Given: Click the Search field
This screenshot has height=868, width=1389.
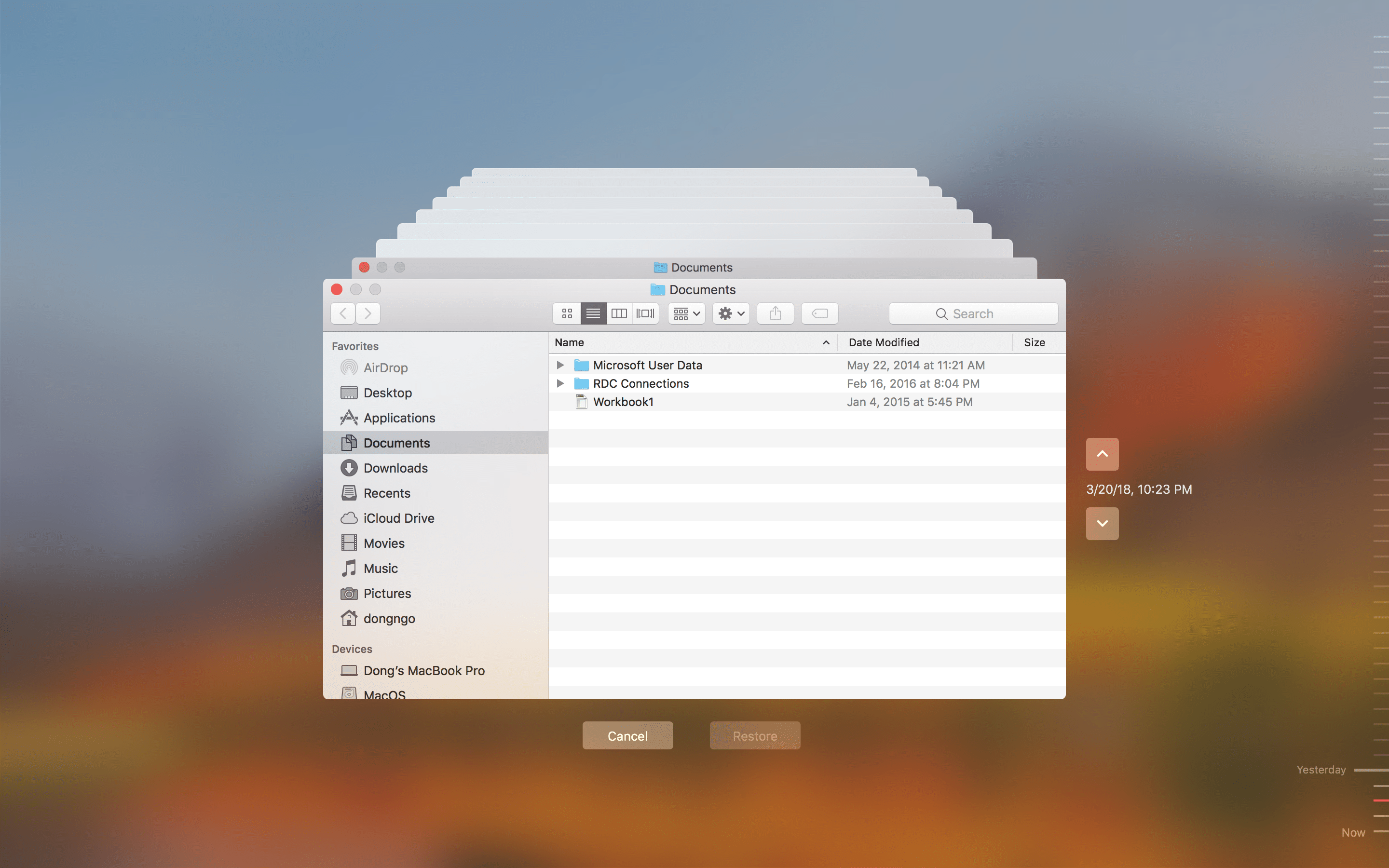Looking at the screenshot, I should click(x=973, y=313).
